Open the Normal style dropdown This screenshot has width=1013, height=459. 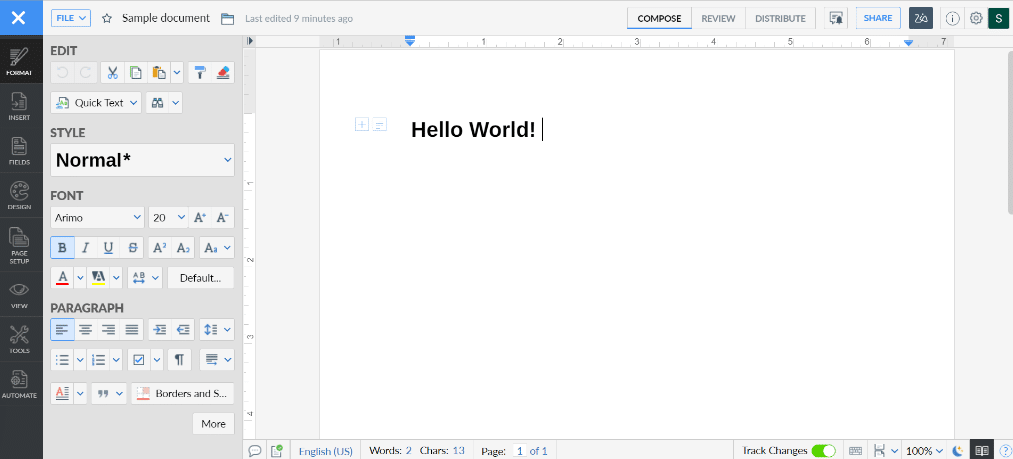[x=142, y=160]
